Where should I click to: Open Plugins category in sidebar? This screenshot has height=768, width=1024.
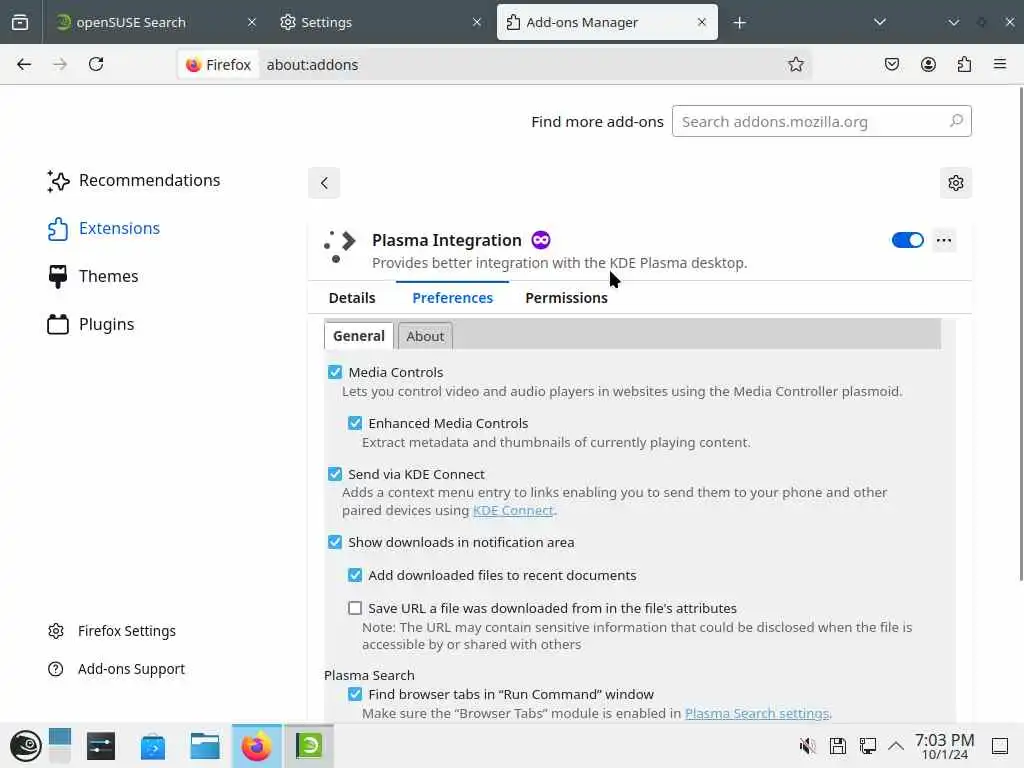(90, 325)
